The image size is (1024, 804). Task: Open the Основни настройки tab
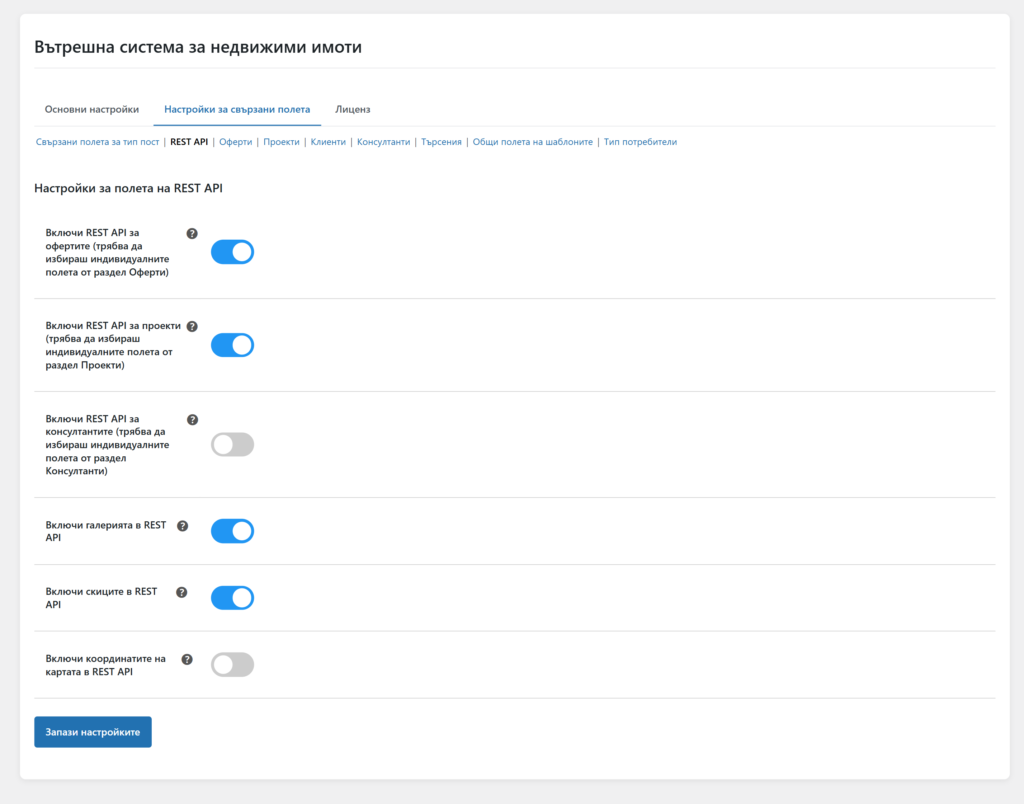[92, 109]
